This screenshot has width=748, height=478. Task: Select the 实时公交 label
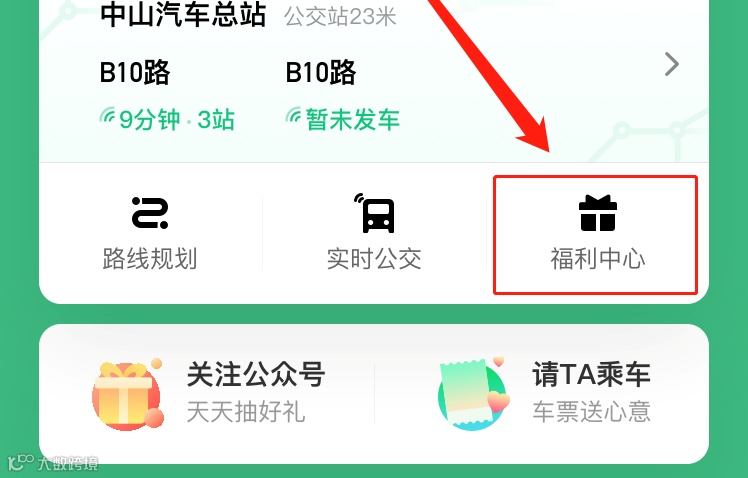pos(374,259)
